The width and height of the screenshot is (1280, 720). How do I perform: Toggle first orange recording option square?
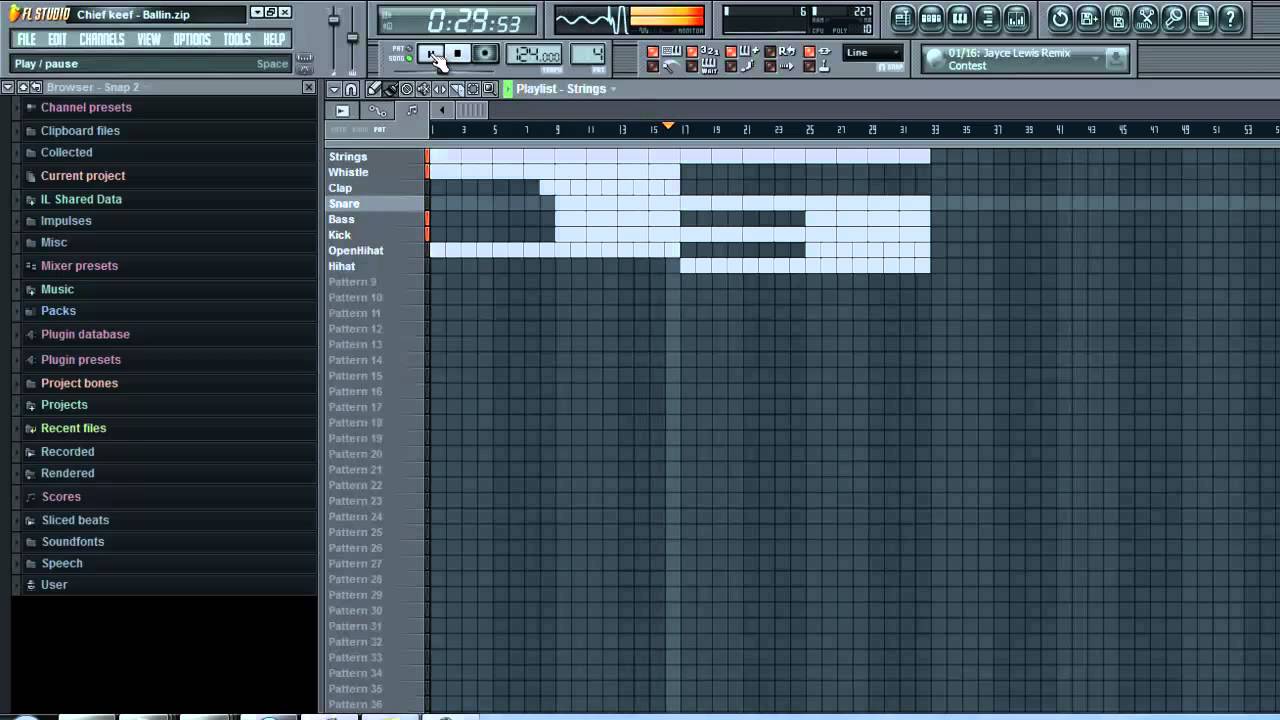click(652, 52)
